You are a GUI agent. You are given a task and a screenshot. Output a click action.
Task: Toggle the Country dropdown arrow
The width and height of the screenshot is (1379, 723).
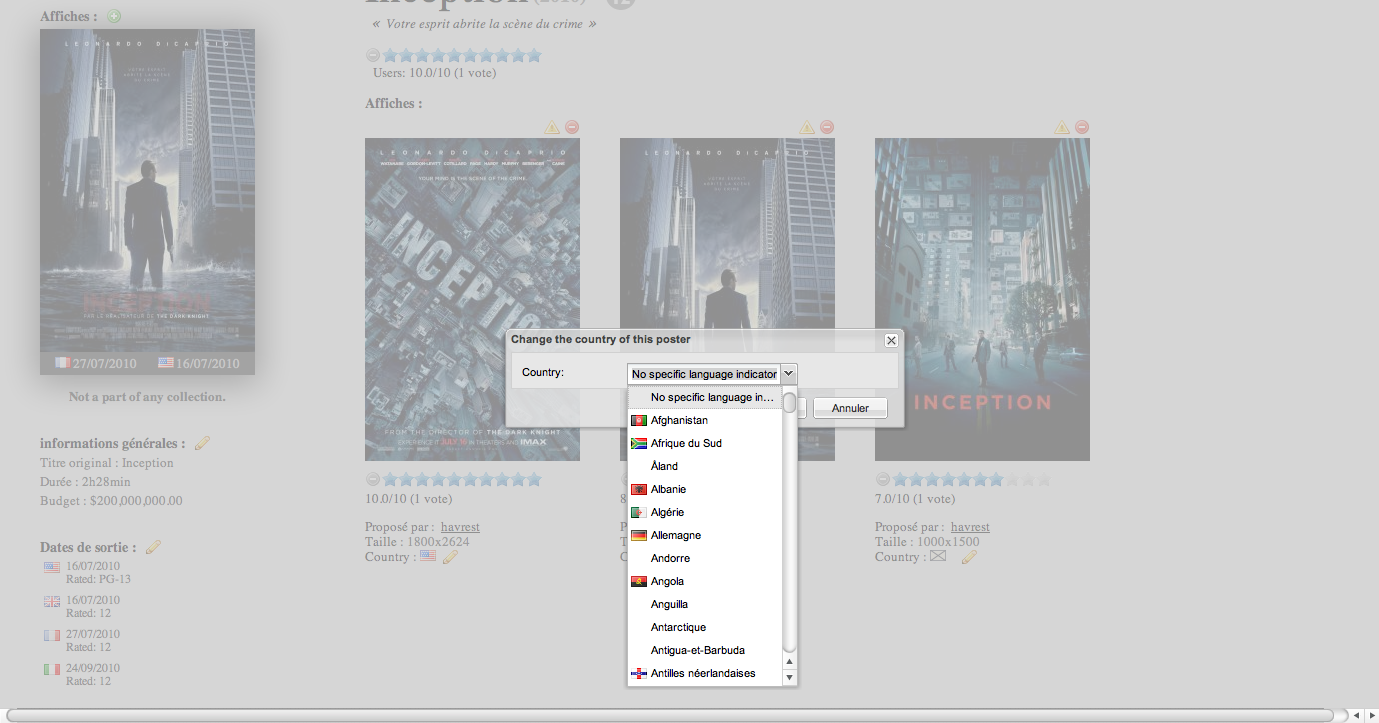click(x=789, y=374)
